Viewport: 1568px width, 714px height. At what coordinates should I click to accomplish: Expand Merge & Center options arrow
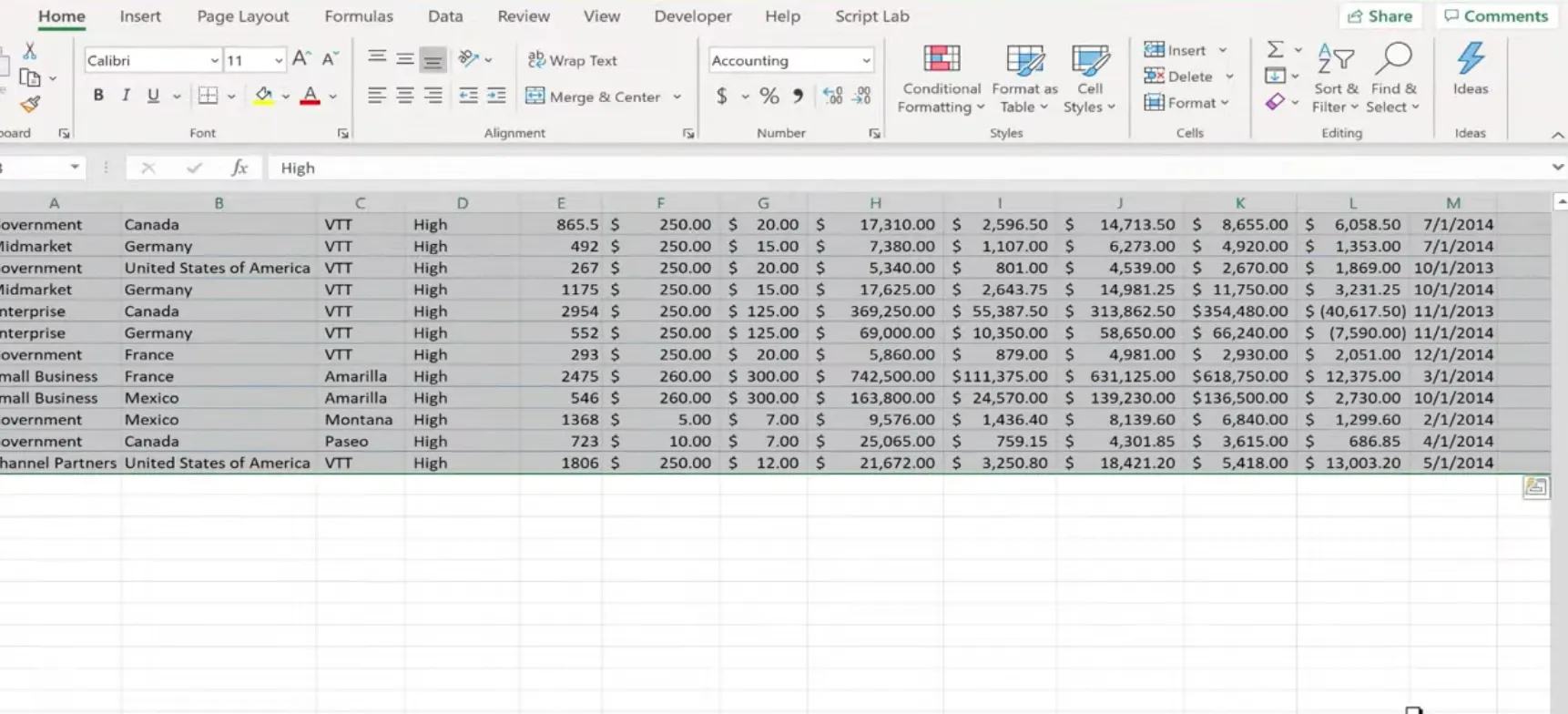(677, 97)
